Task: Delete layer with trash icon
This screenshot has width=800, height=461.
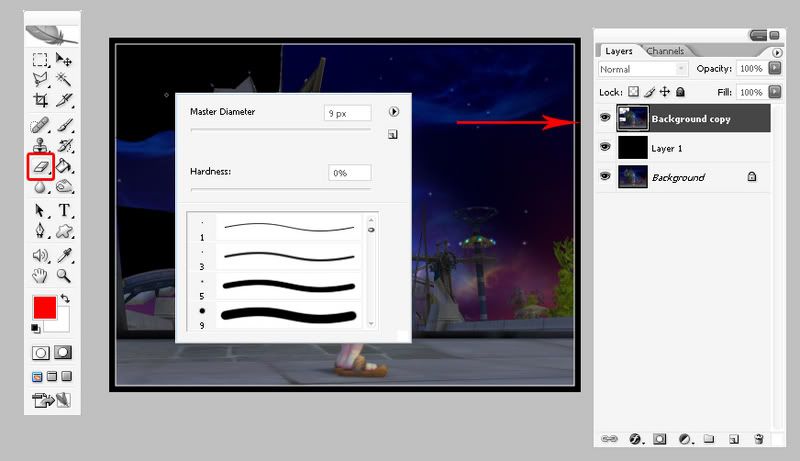Action: click(x=759, y=439)
